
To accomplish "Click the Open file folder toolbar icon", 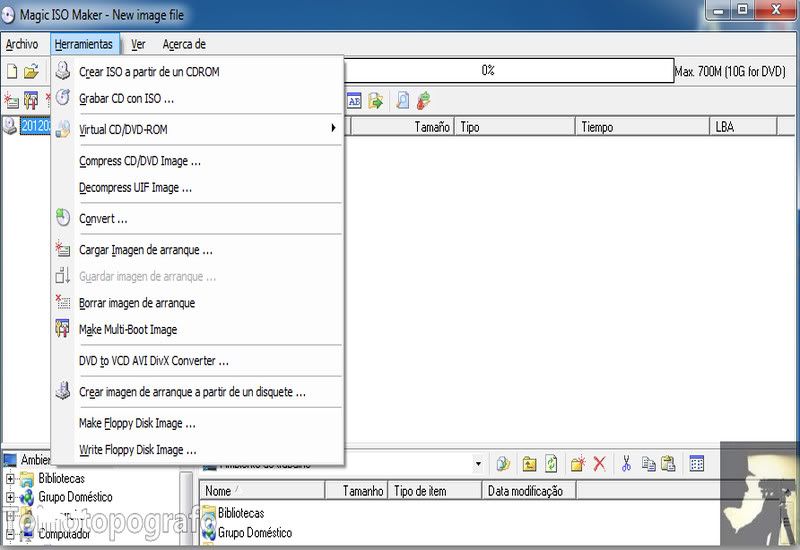I will [x=31, y=71].
